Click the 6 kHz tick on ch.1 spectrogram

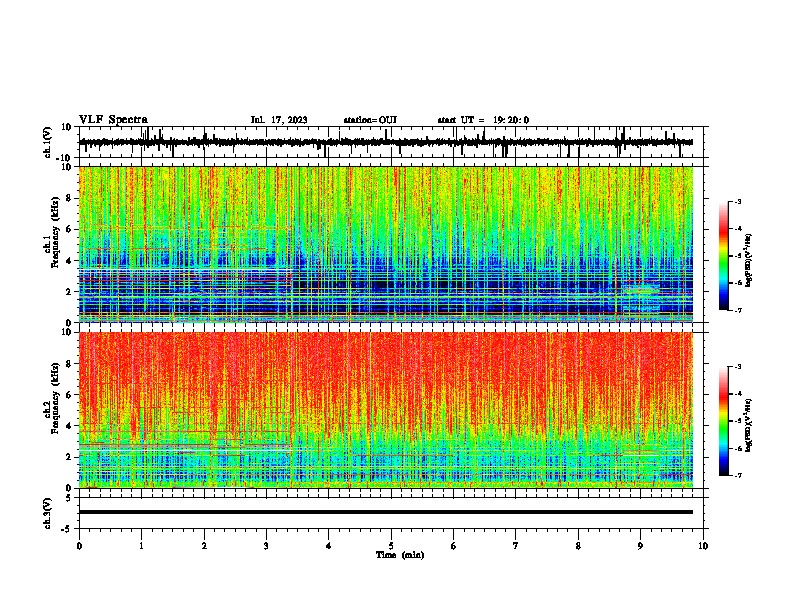(70, 229)
